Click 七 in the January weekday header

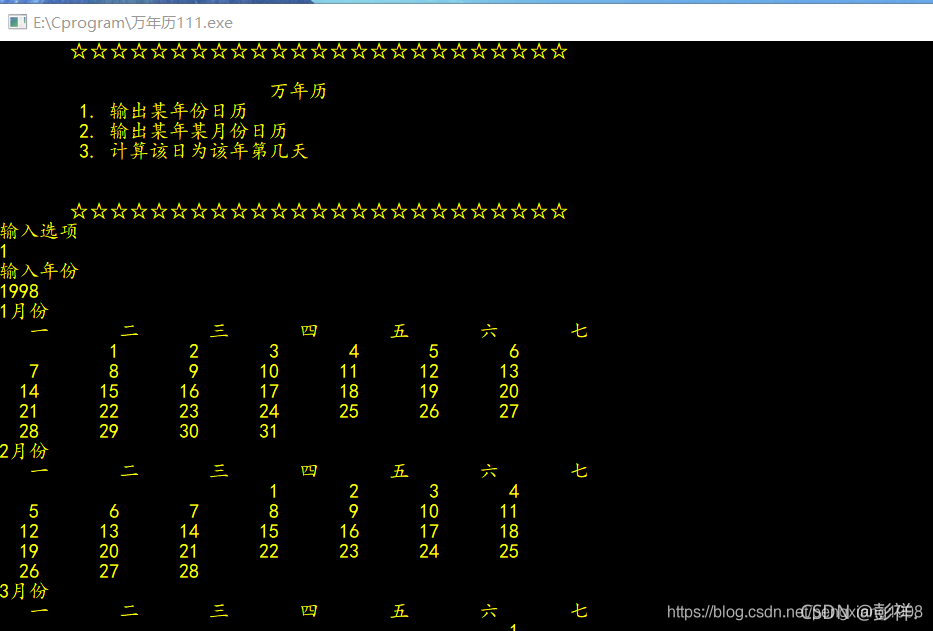click(579, 331)
